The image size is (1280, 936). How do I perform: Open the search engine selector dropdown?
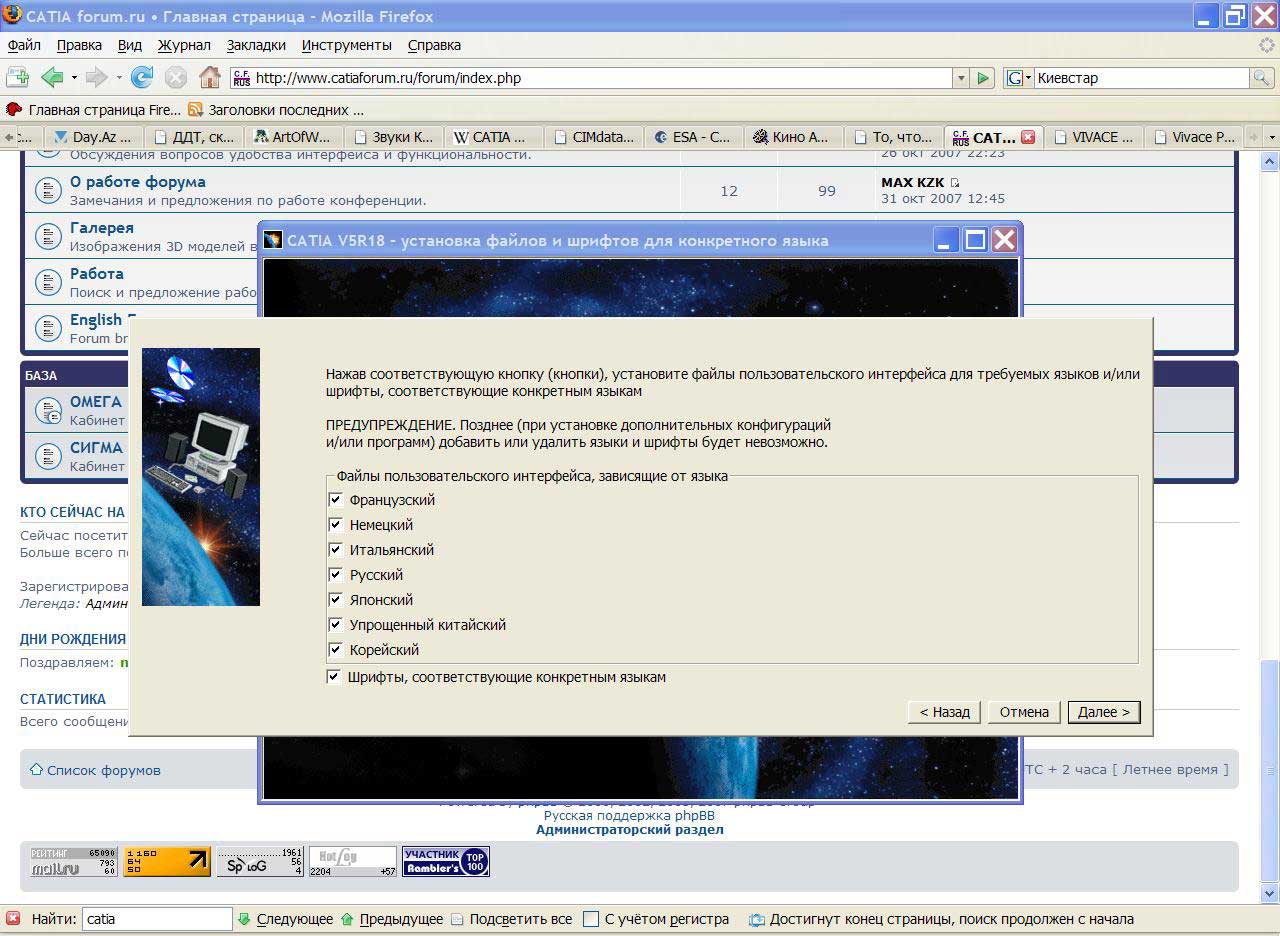coord(1019,78)
